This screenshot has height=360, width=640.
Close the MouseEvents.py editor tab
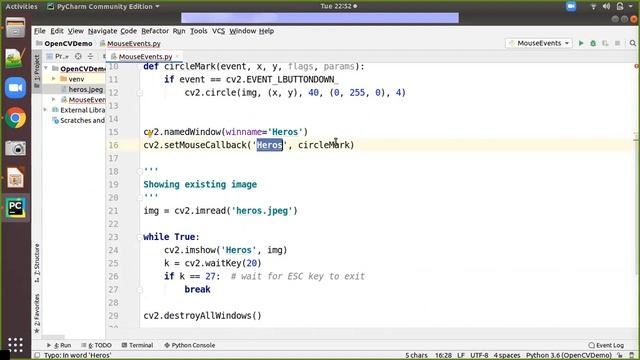(177, 57)
